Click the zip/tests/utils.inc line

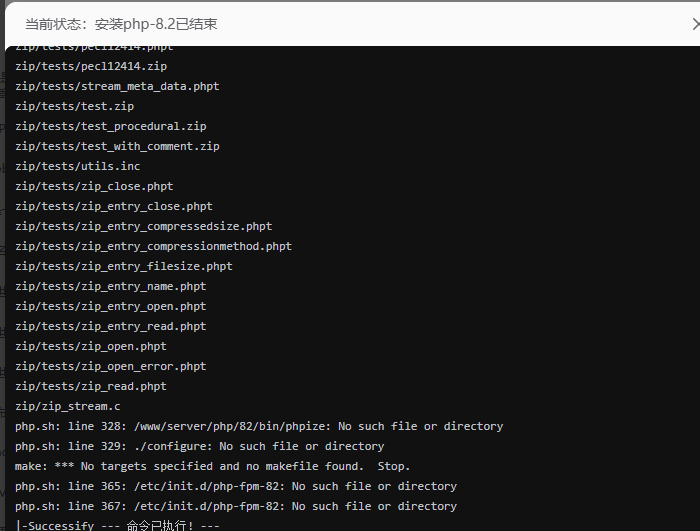coord(78,166)
